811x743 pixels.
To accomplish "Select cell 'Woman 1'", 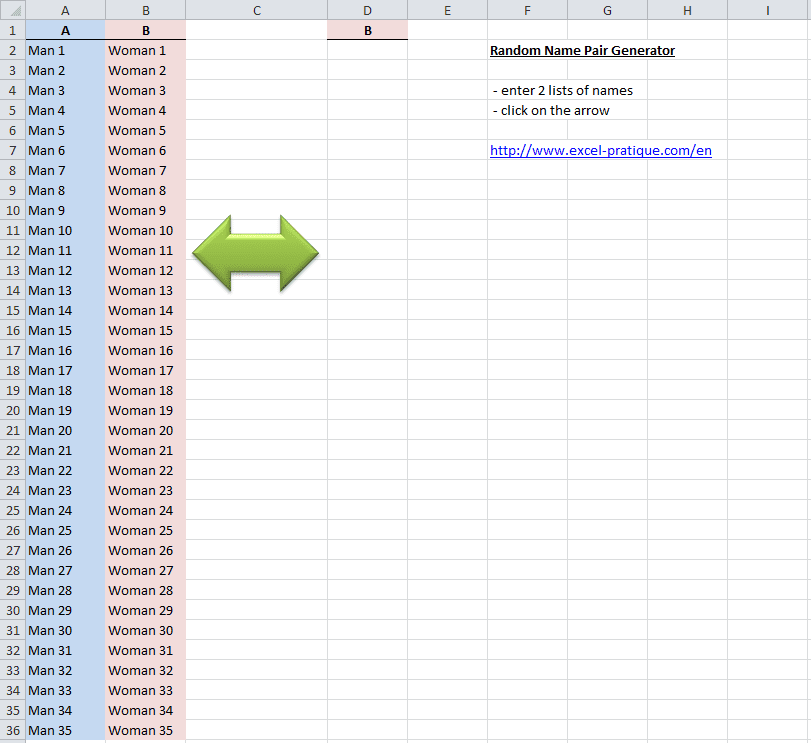I will [145, 51].
